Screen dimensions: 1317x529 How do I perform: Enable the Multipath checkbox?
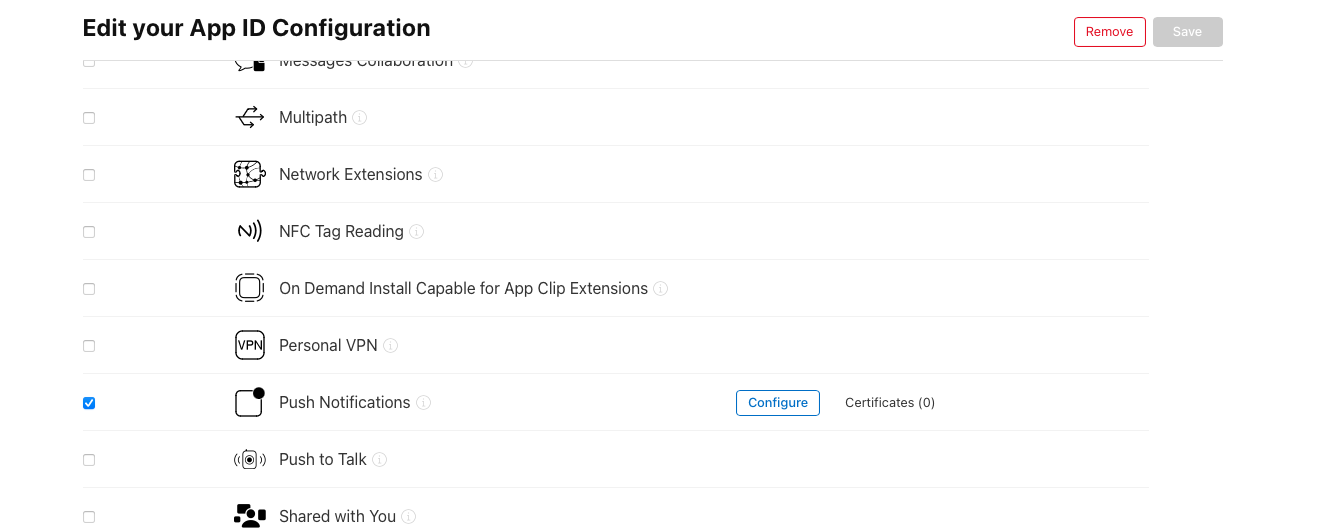[89, 118]
